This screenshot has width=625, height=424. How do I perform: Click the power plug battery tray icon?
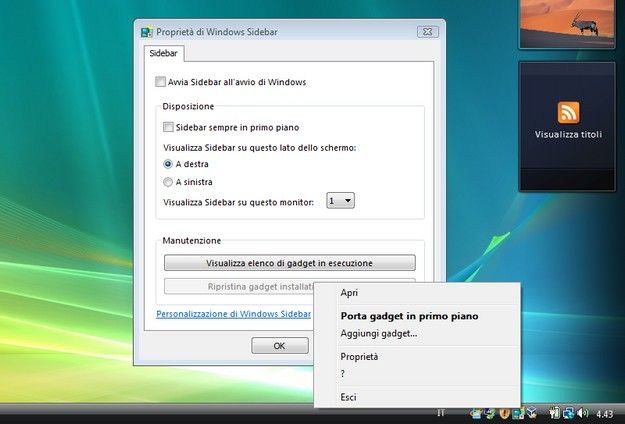coord(554,414)
